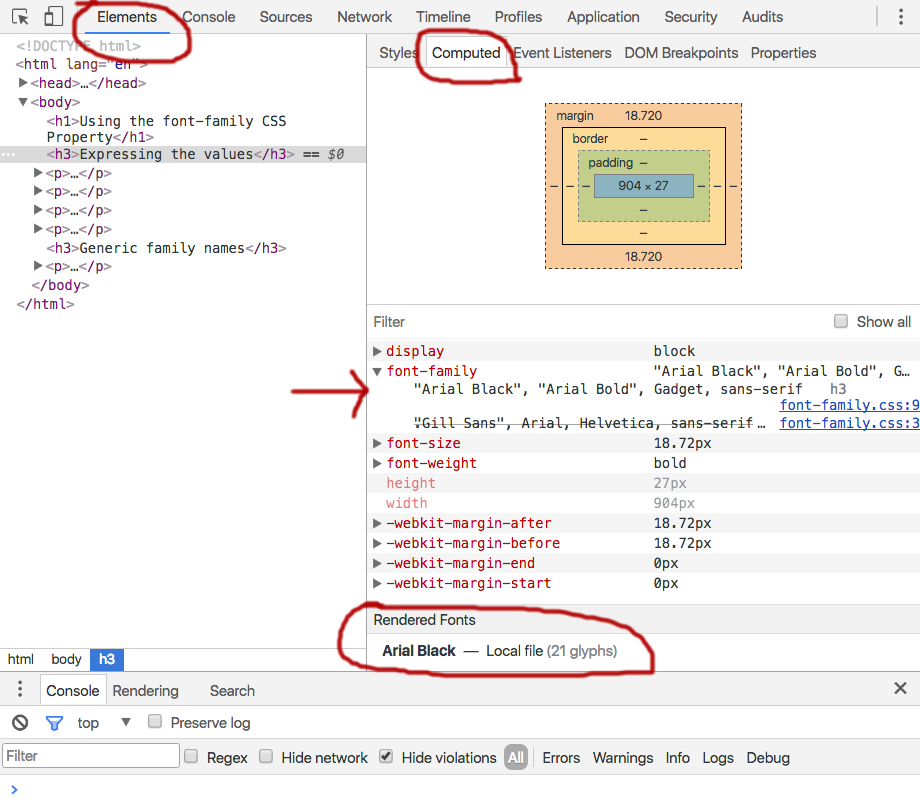The image size is (920, 807).
Task: Open the Audits panel tab
Action: coord(762,17)
